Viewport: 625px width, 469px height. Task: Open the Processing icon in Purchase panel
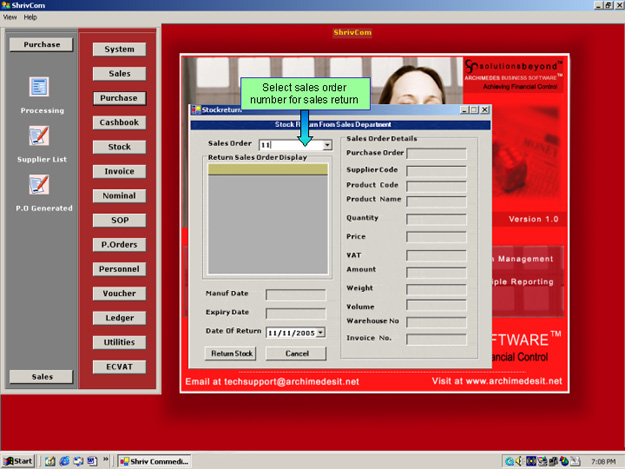[40, 88]
